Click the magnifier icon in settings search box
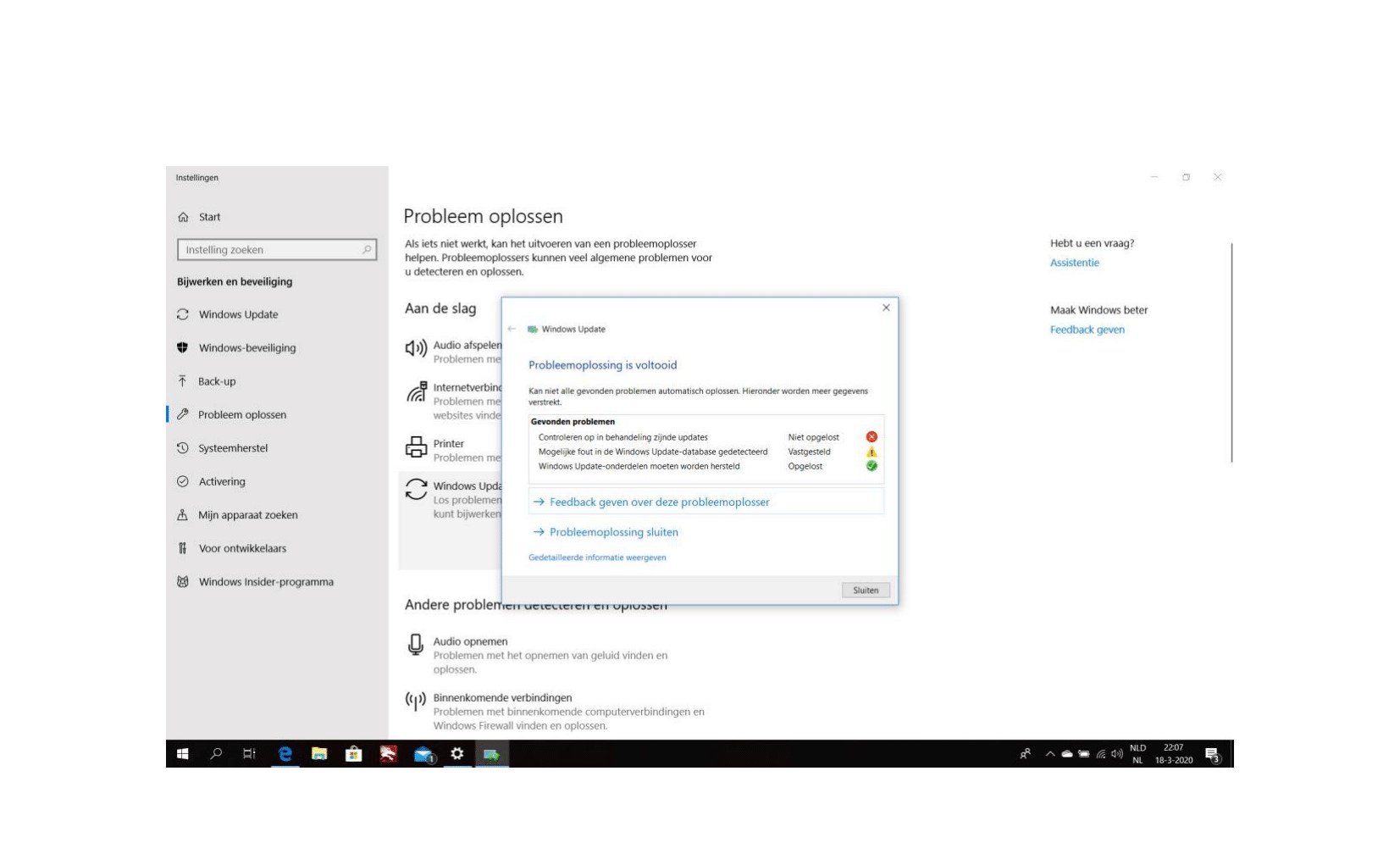The height and width of the screenshot is (843, 1400). [367, 250]
